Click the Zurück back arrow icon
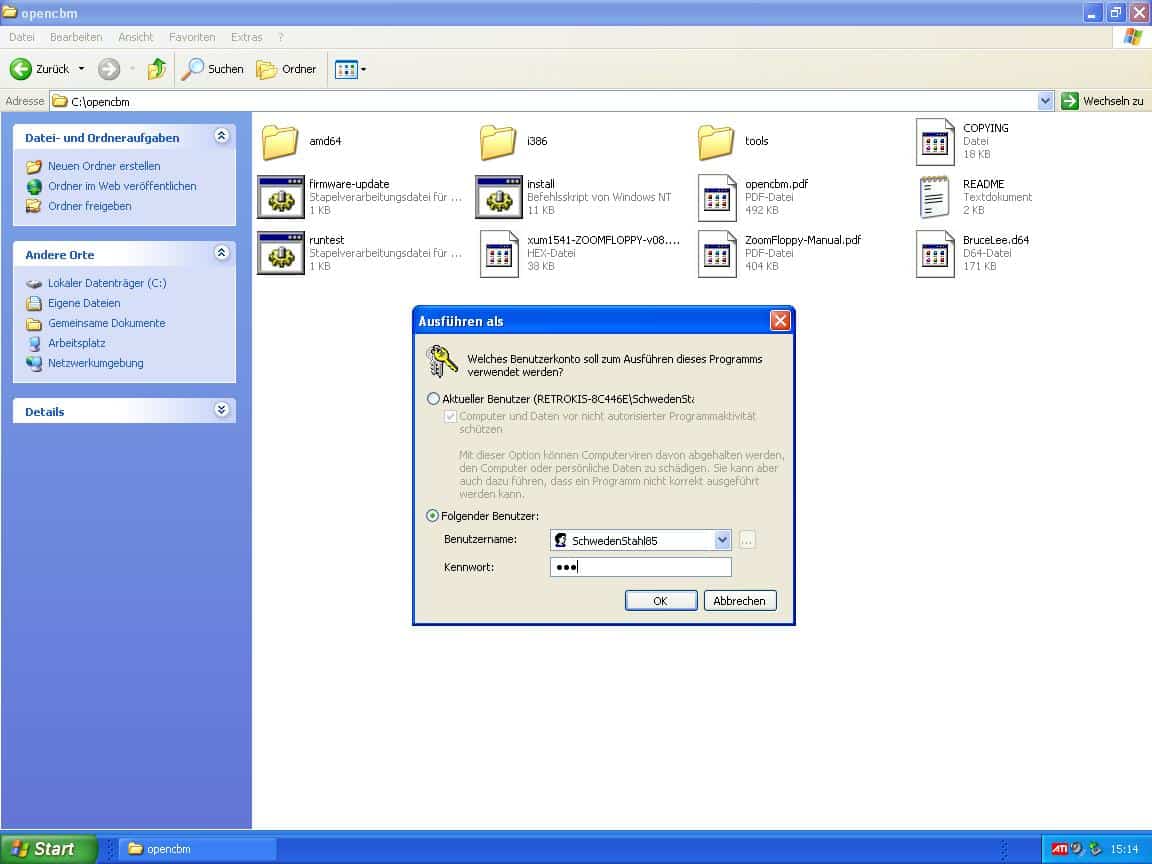Image resolution: width=1152 pixels, height=864 pixels. (x=21, y=69)
